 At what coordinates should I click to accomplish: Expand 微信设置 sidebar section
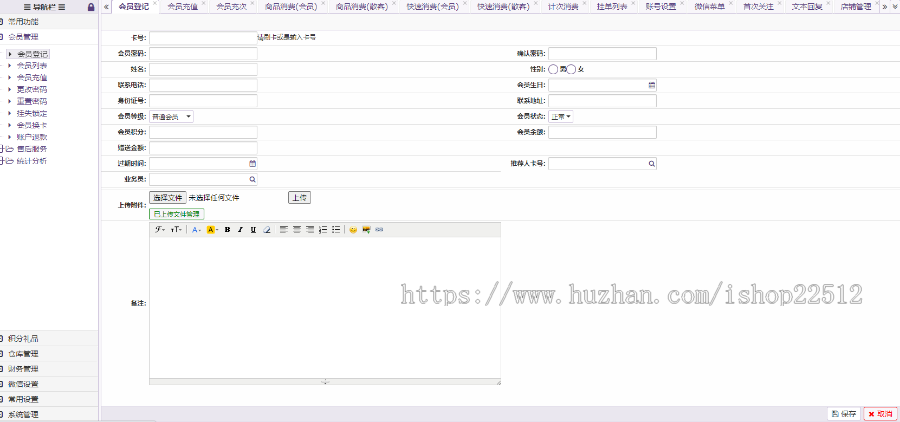[x=49, y=384]
